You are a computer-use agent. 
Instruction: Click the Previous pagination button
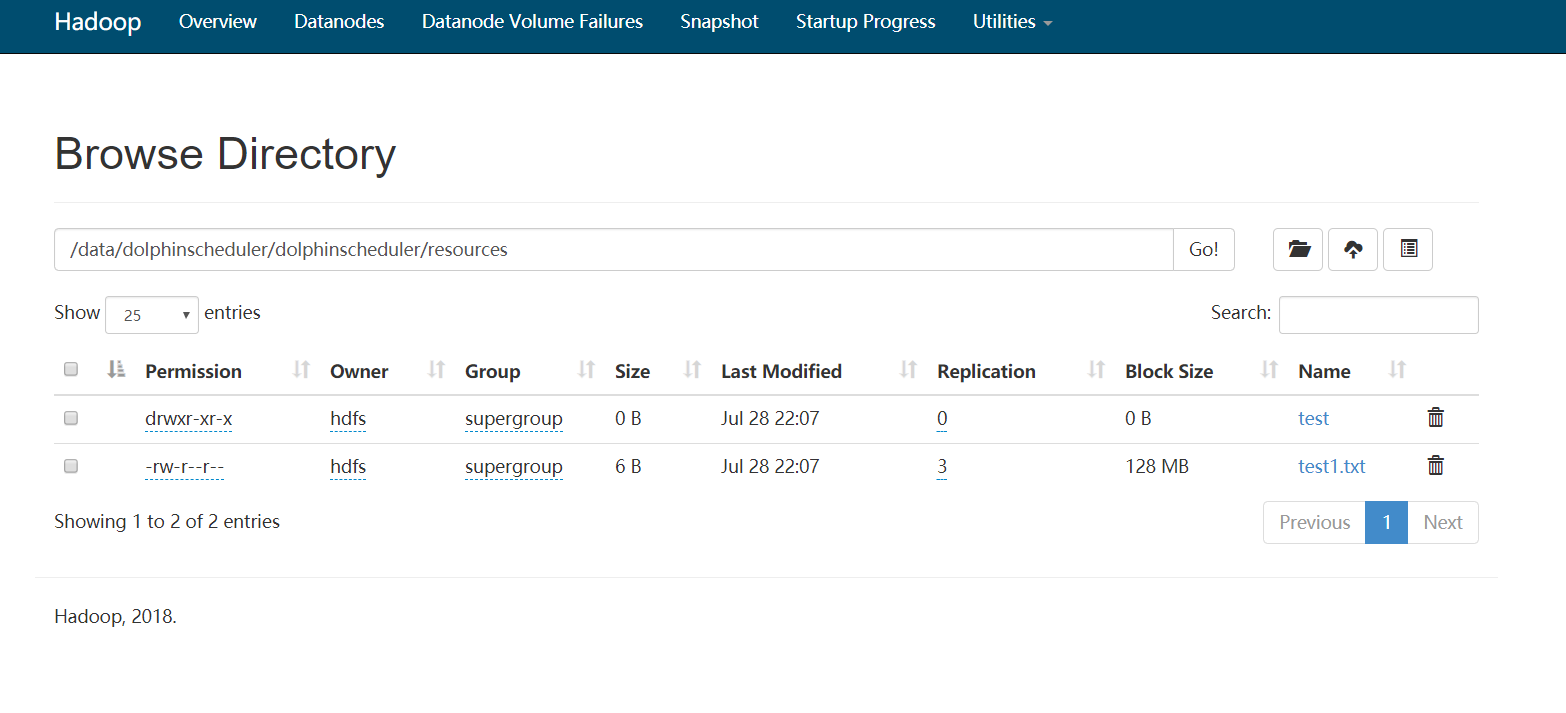[1314, 522]
